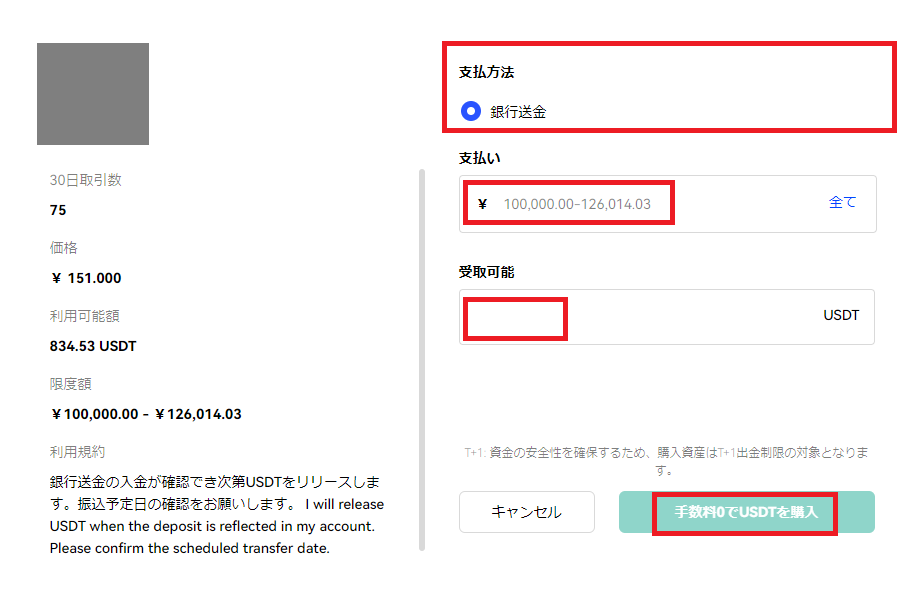The image size is (922, 590).
Task: Click the ¥ currency symbol in payment field
Action: click(x=483, y=204)
